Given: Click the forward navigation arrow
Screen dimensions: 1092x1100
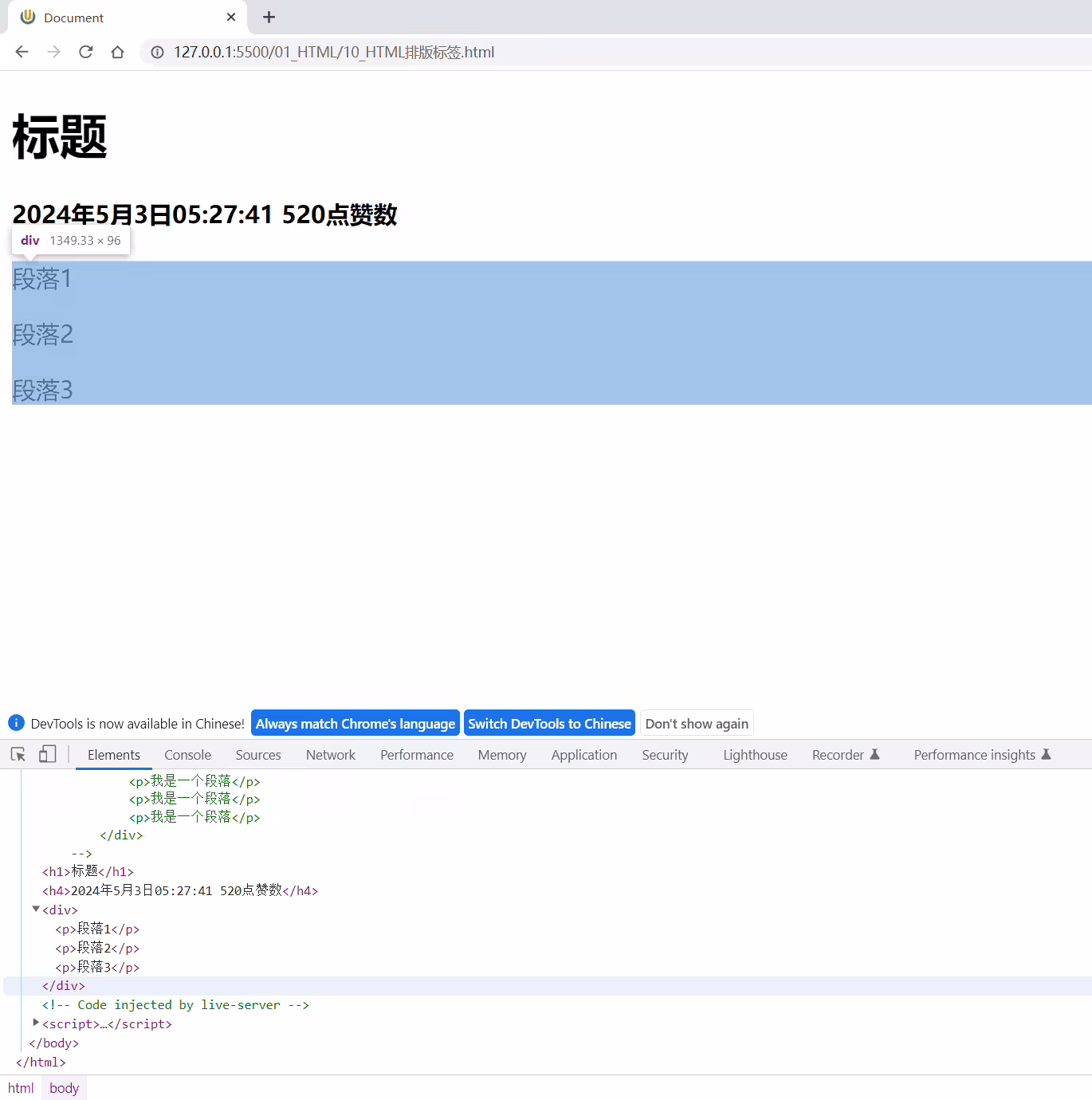Looking at the screenshot, I should [54, 52].
